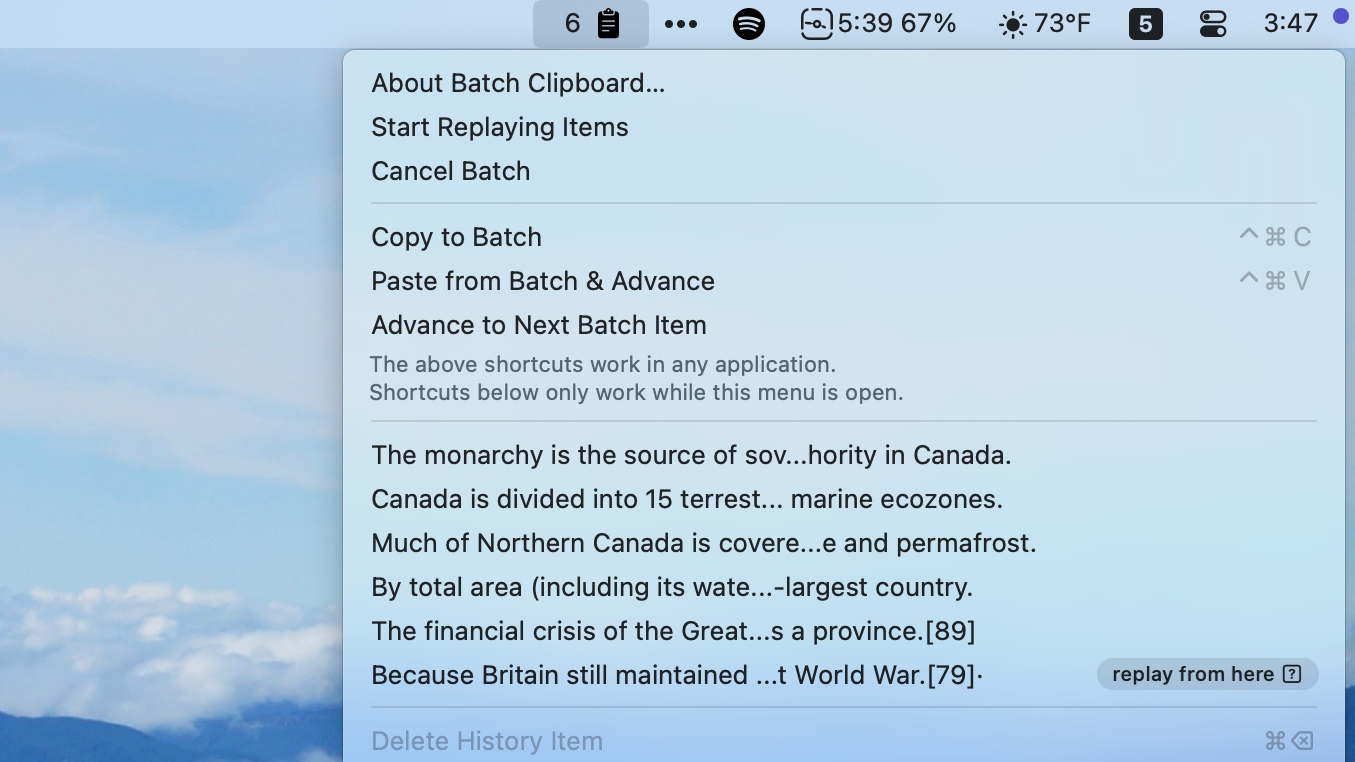The image size is (1355, 762).
Task: Click the square 5 badge menu bar icon
Action: [x=1146, y=23]
